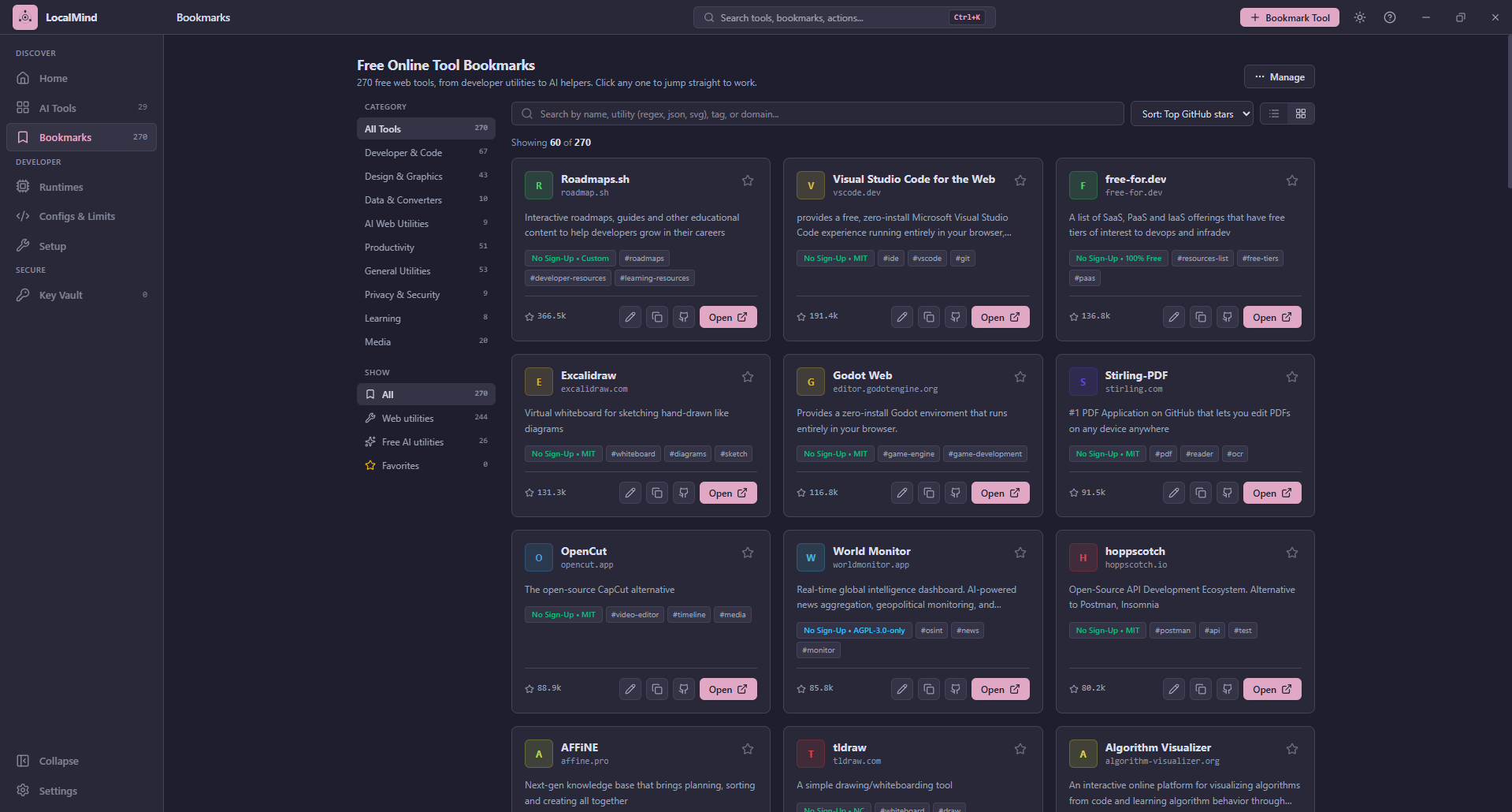Edit the Roadmaps.sh bookmark with pencil icon
Viewport: 1512px width, 812px height.
point(630,317)
